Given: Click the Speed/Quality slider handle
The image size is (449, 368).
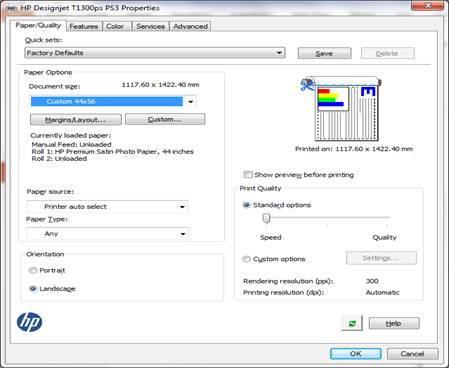Looking at the screenshot, I should 266,218.
